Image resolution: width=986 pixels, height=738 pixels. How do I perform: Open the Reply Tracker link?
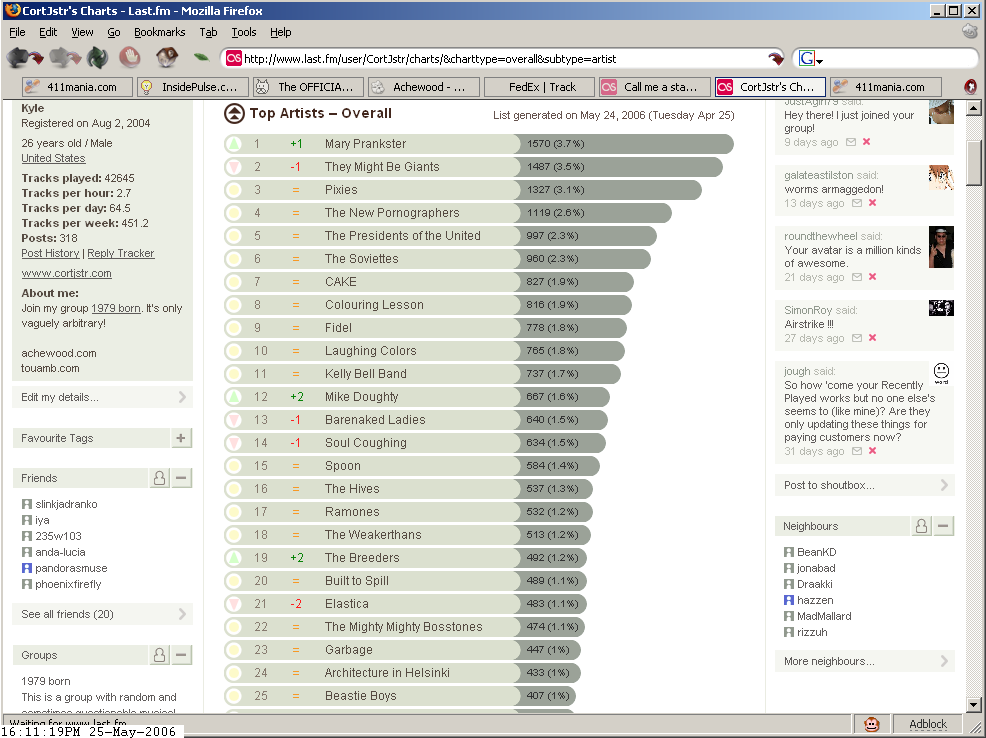121,253
